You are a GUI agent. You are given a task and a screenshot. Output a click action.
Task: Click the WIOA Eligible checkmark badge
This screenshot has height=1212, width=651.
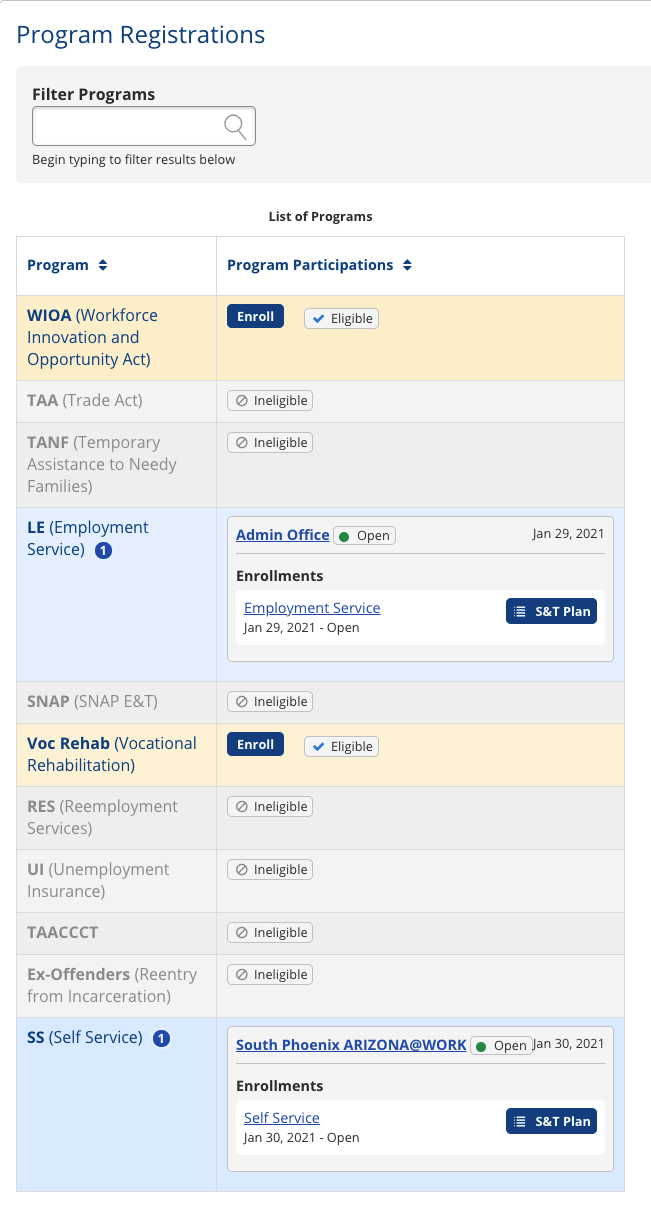coord(341,318)
